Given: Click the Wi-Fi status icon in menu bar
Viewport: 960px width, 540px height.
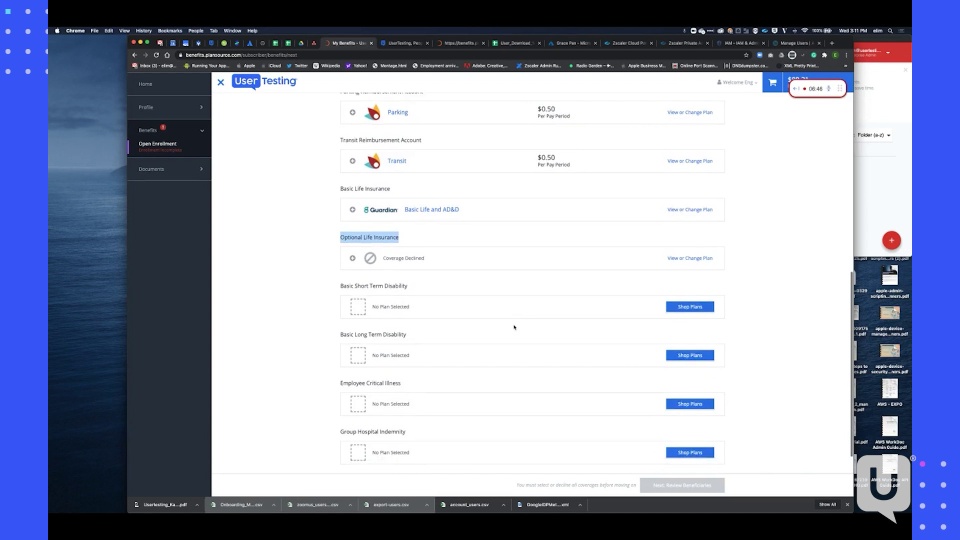Looking at the screenshot, I should [804, 31].
